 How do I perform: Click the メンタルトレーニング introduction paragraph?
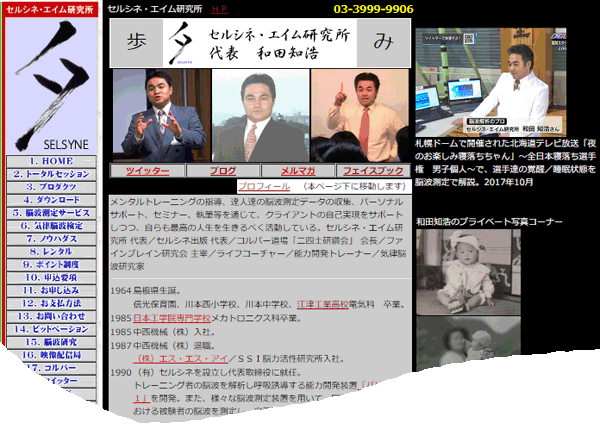[258, 234]
